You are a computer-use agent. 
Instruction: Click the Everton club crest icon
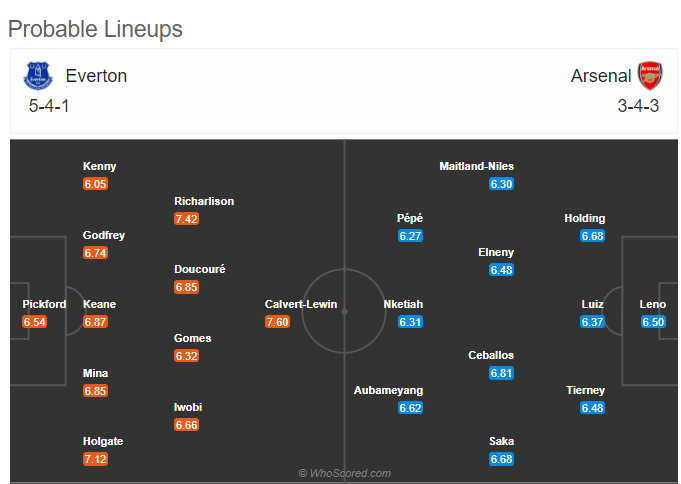pos(38,76)
